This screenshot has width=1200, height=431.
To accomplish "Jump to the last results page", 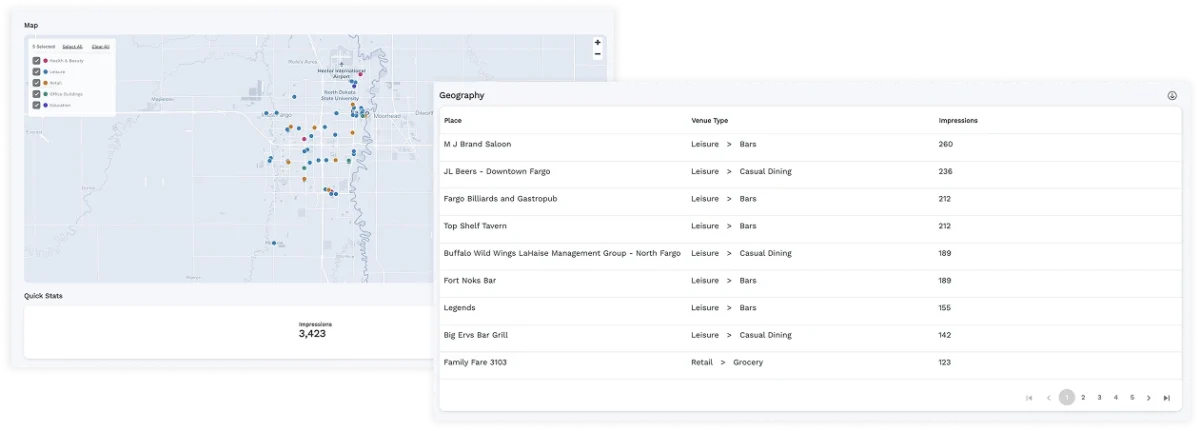I will tap(1166, 398).
